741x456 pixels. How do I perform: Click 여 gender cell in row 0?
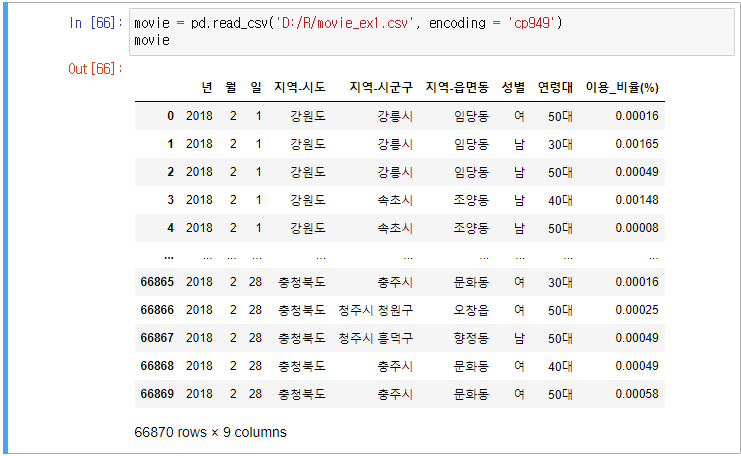(x=519, y=116)
